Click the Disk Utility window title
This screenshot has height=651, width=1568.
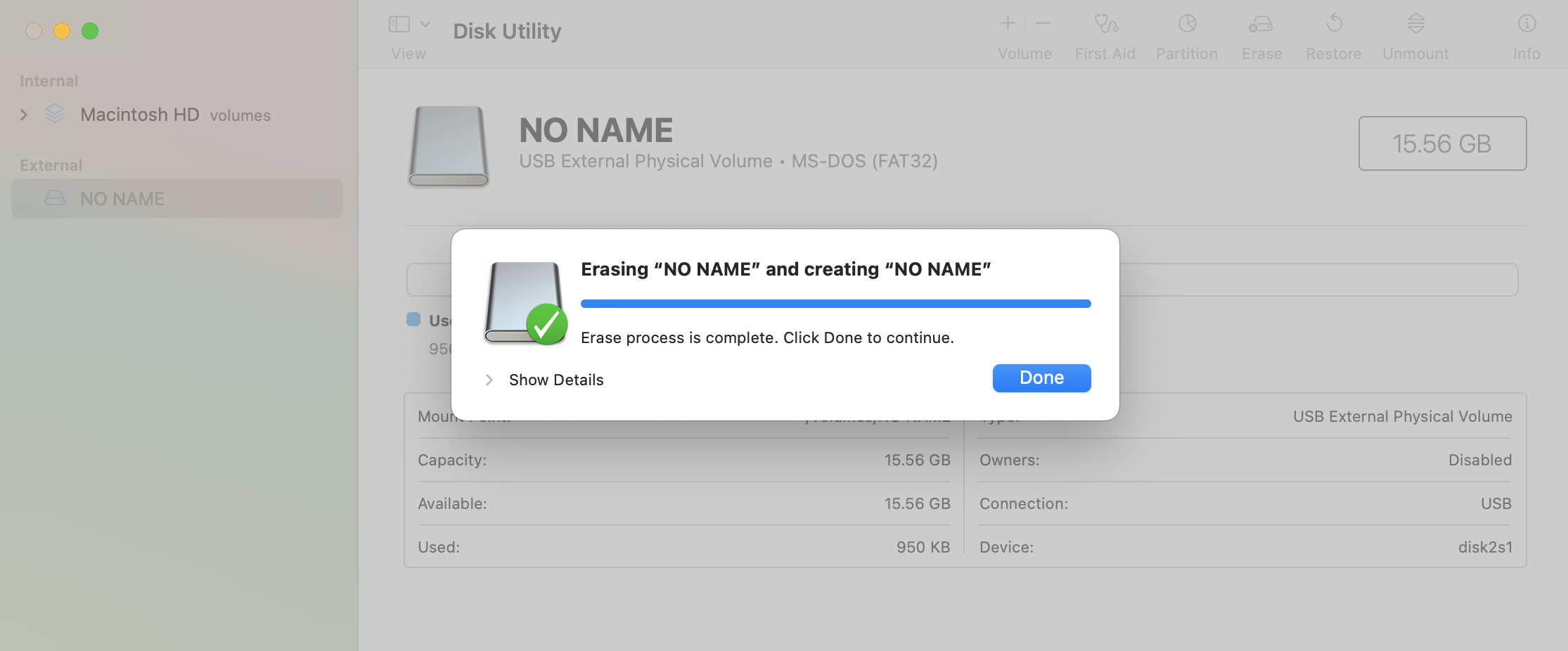507,31
